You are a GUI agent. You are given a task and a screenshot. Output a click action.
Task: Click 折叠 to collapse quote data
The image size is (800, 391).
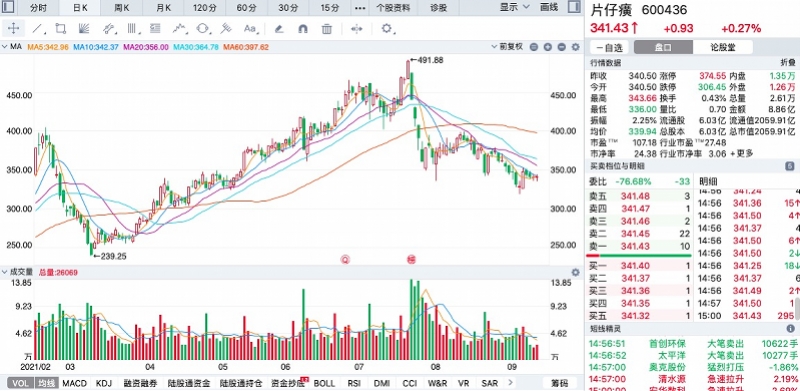[x=788, y=62]
